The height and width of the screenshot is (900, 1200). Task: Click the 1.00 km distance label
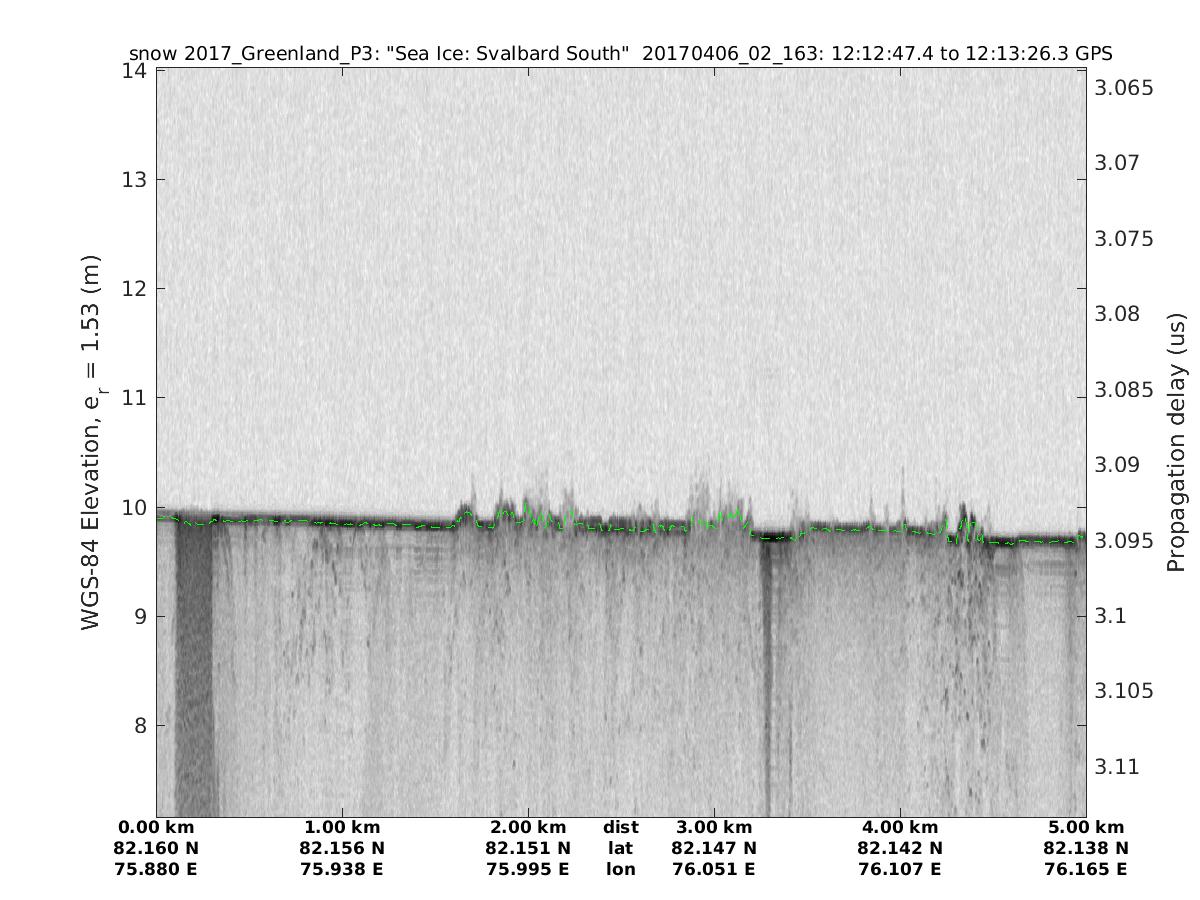(x=342, y=827)
